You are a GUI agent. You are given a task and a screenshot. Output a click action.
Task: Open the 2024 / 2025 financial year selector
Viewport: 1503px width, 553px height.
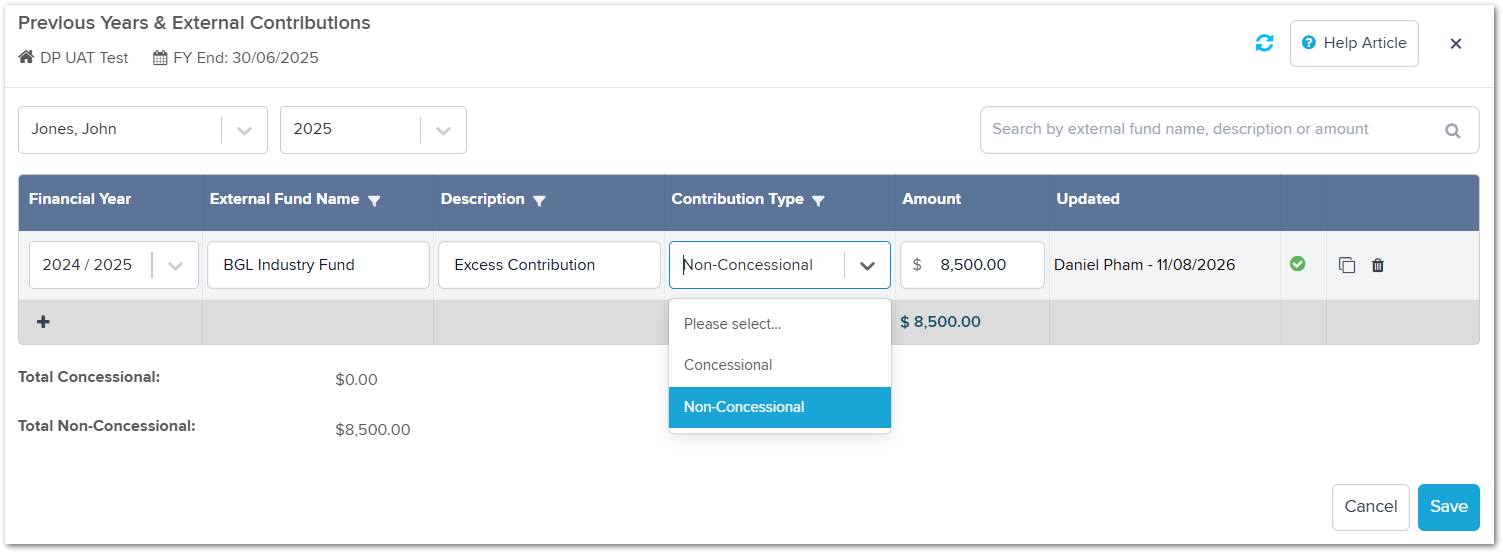coord(114,265)
